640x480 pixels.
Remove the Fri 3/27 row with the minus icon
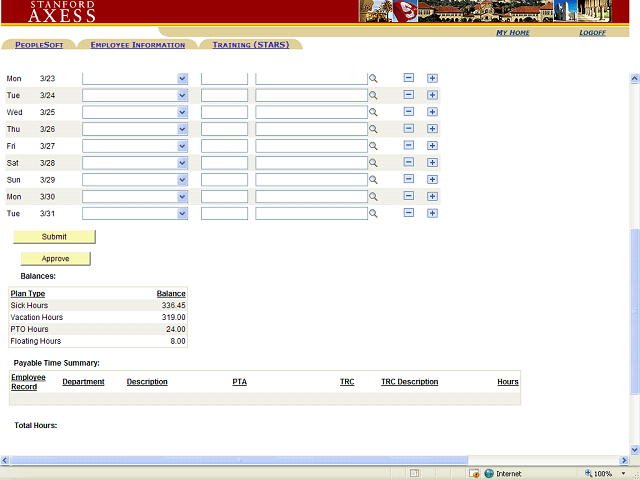tap(408, 146)
